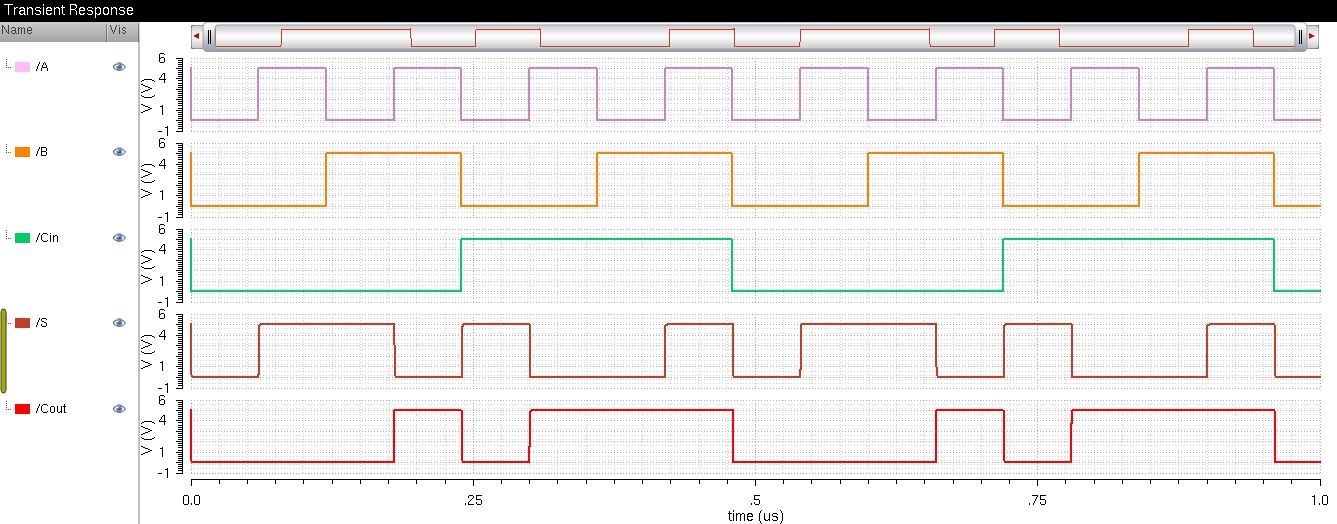Click the Name column header
1337x524 pixels.
[x=53, y=31]
